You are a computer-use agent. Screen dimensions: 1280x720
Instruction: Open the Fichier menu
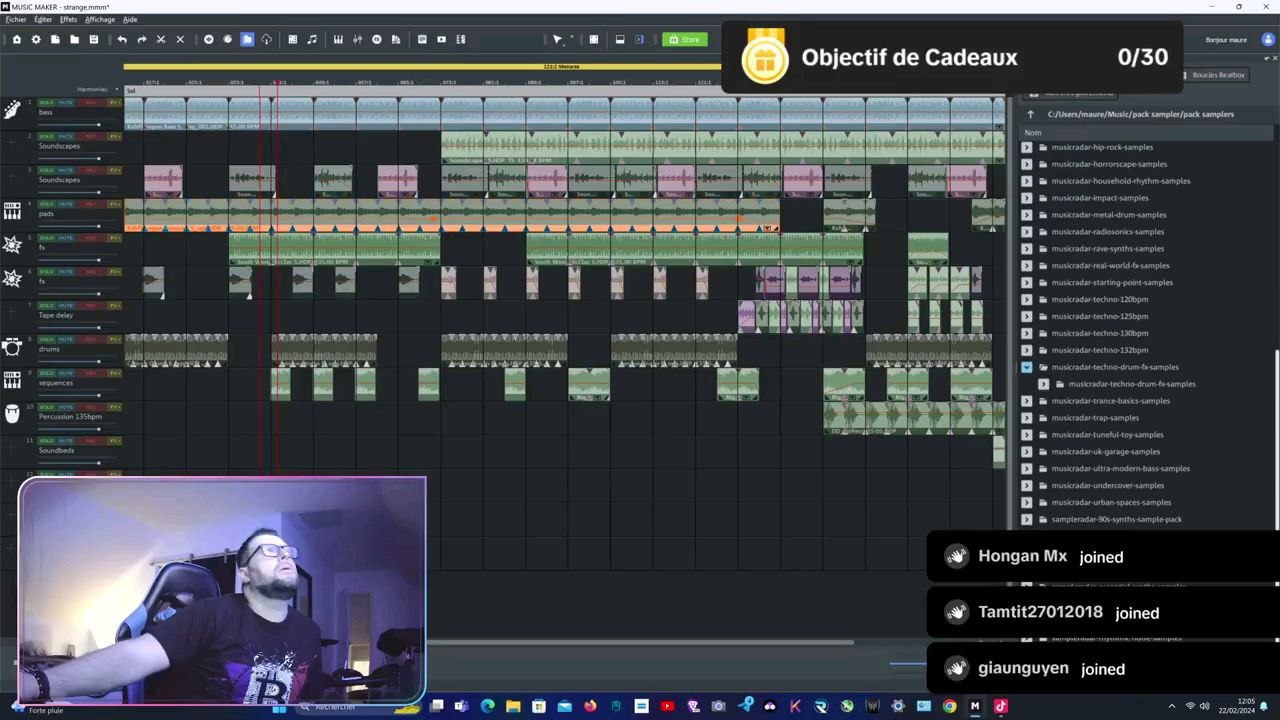click(x=16, y=19)
